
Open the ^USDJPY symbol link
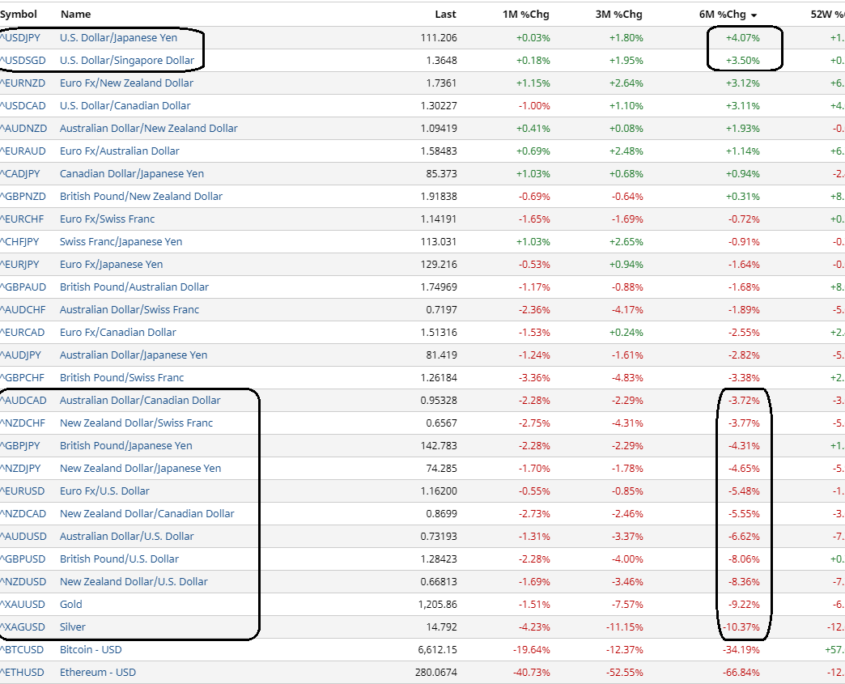coord(20,38)
